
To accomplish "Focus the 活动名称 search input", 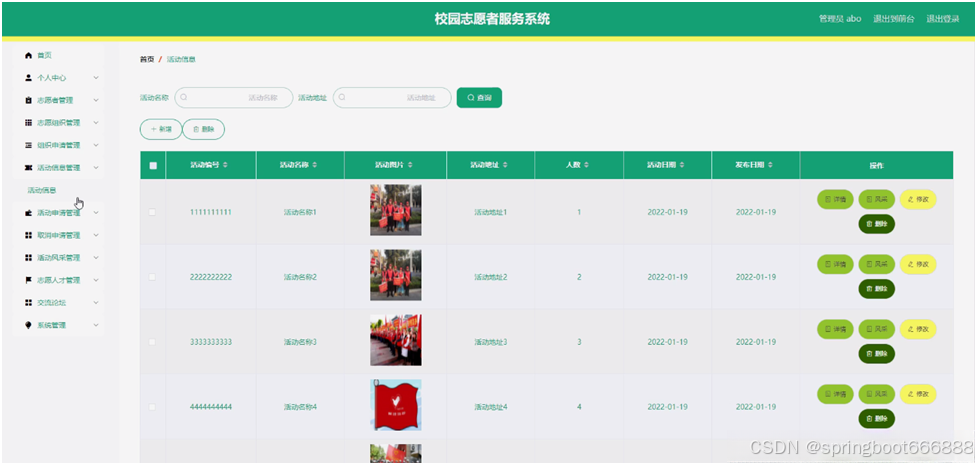I will pyautogui.click(x=234, y=97).
